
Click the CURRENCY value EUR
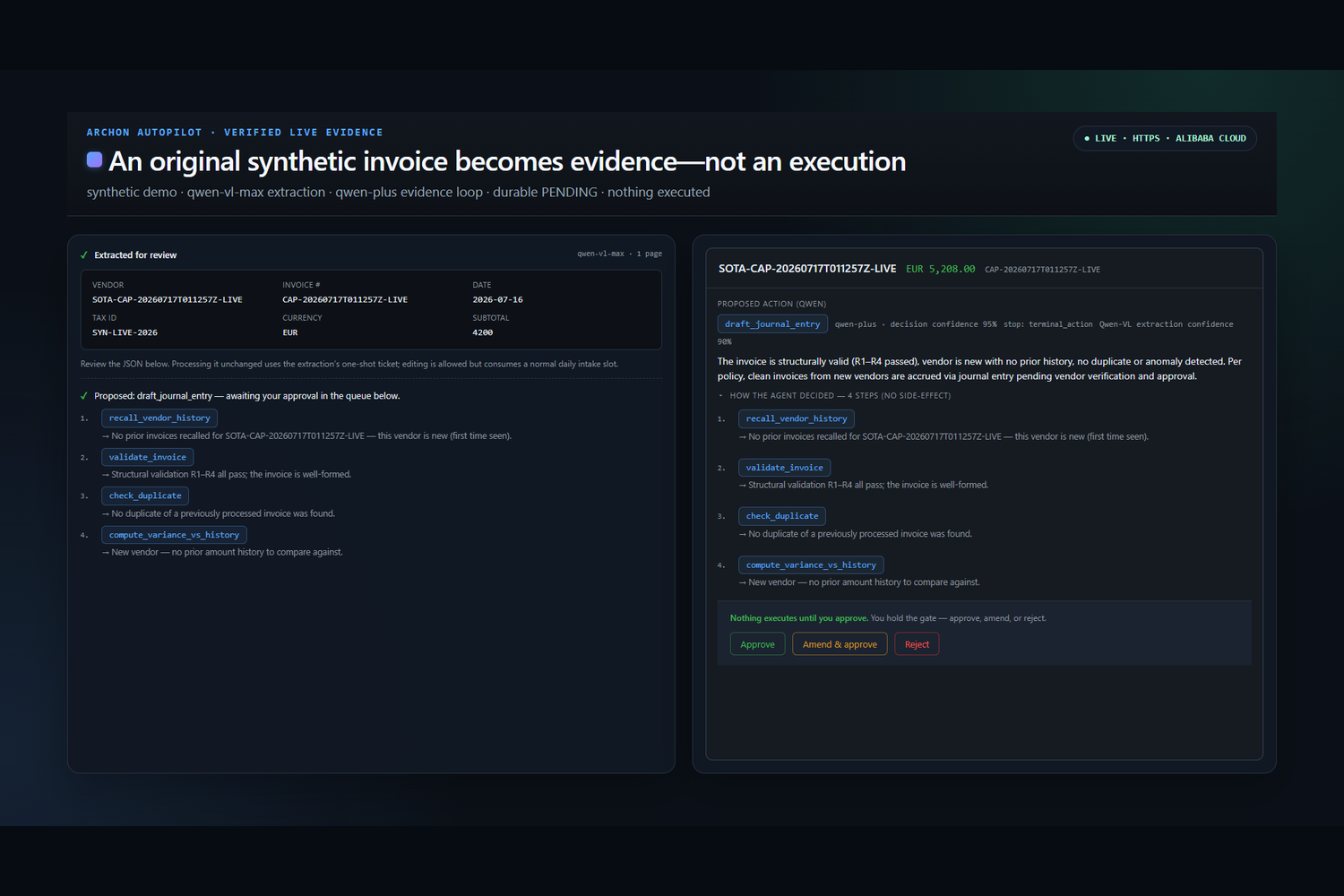pos(290,332)
